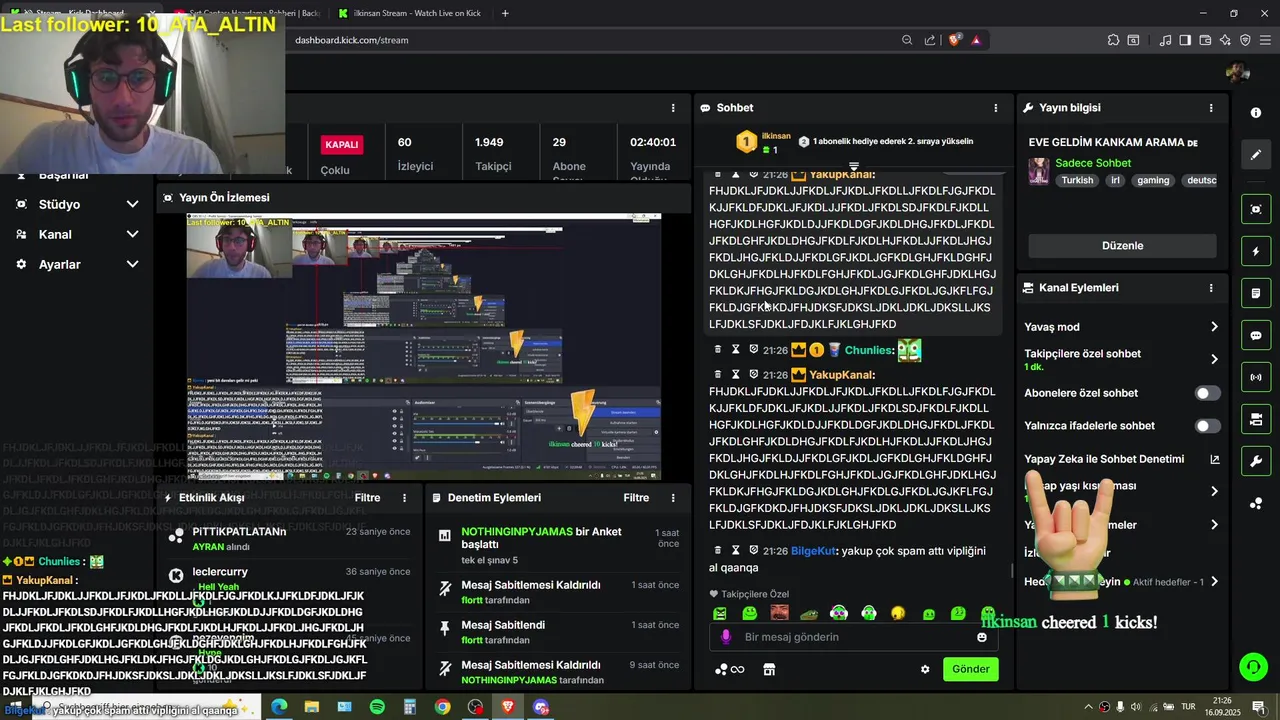Open Brave VPN shield icon
This screenshot has width=1280, height=720.
pos(1245,40)
